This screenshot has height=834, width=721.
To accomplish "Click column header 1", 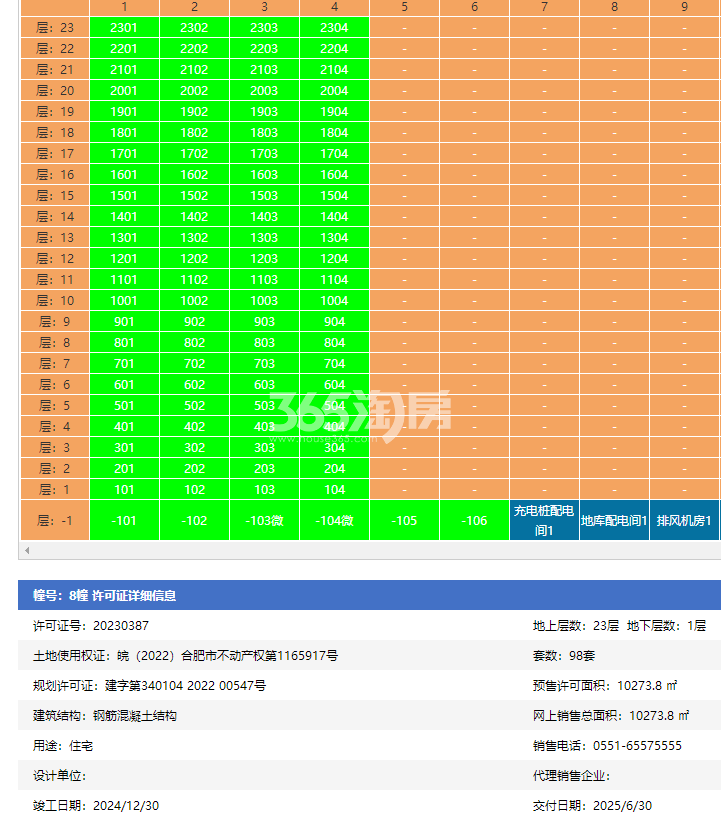I will point(124,7).
